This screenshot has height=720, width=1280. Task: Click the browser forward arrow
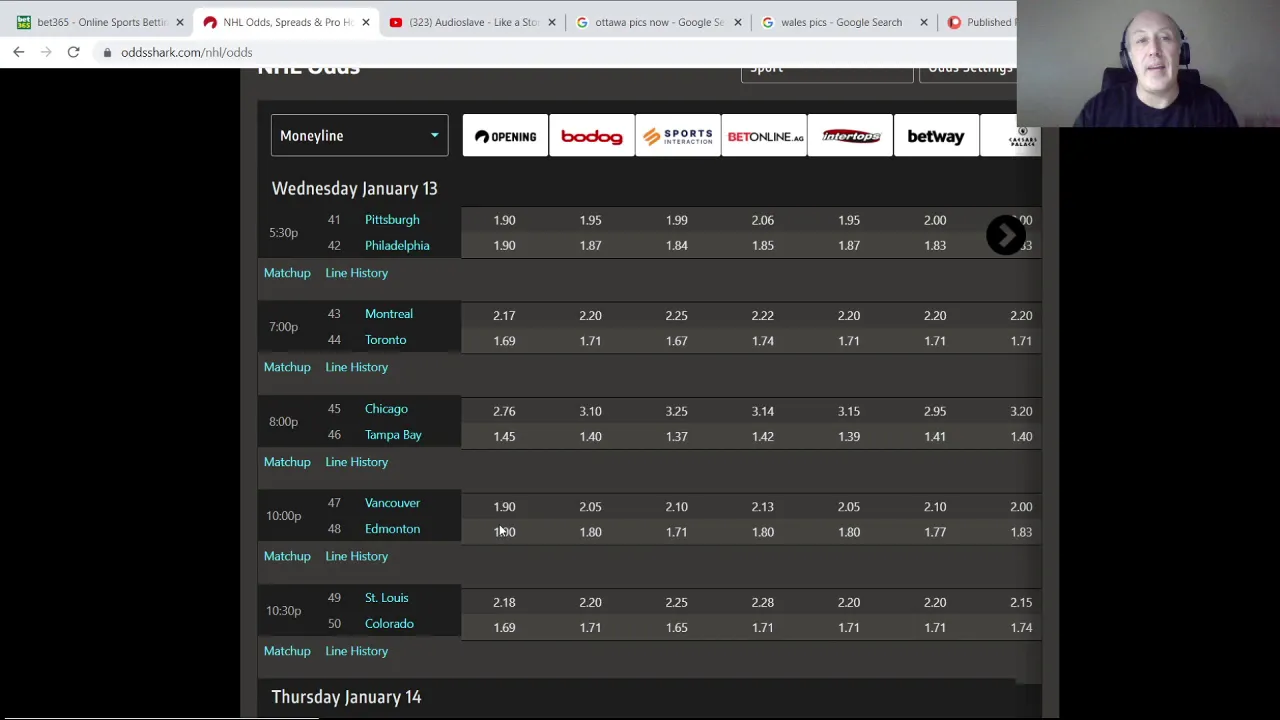(x=46, y=52)
